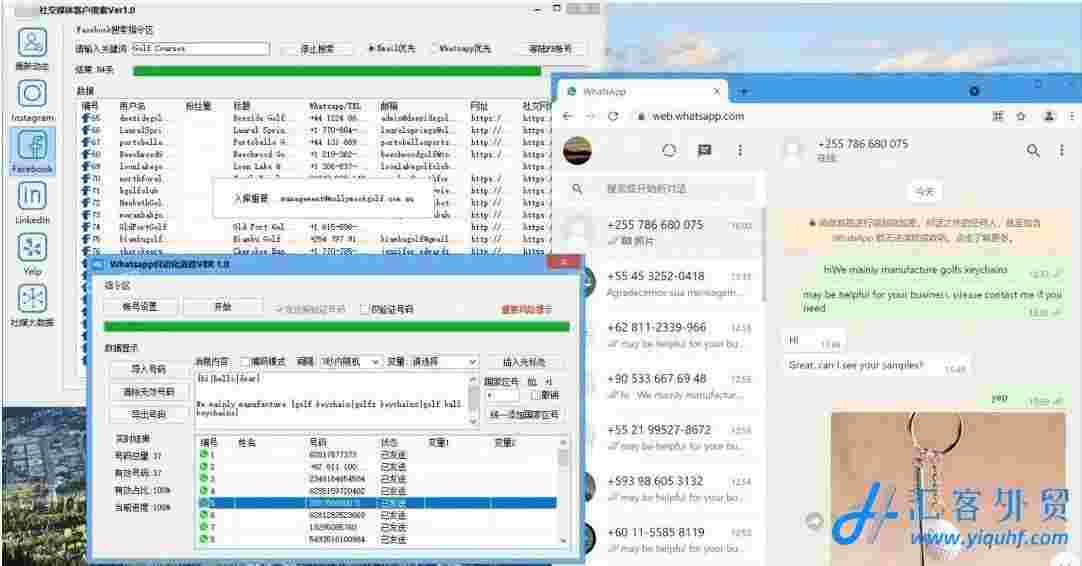Open the browser's three-dot menu
1082x566 pixels.
pyautogui.click(x=1072, y=116)
